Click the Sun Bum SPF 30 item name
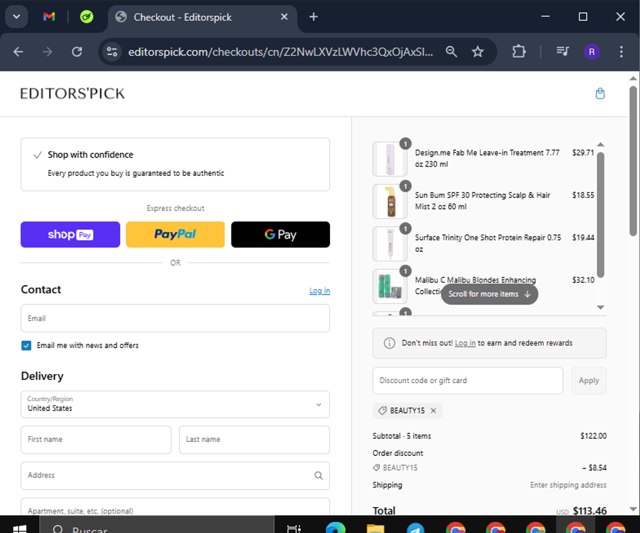Viewport: 640px width, 533px height. coord(482,201)
